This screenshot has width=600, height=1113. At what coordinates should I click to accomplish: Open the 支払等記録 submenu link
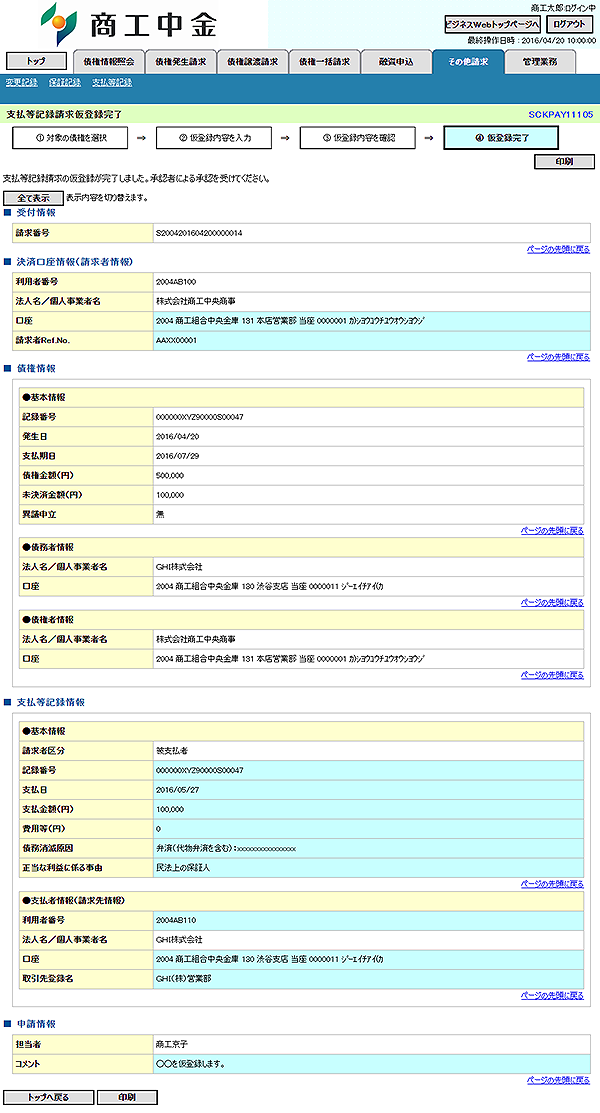point(112,82)
